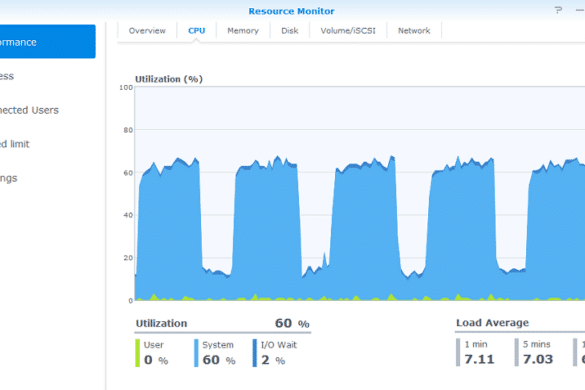Click the Load Average heading
This screenshot has height=390, width=585.
point(492,322)
